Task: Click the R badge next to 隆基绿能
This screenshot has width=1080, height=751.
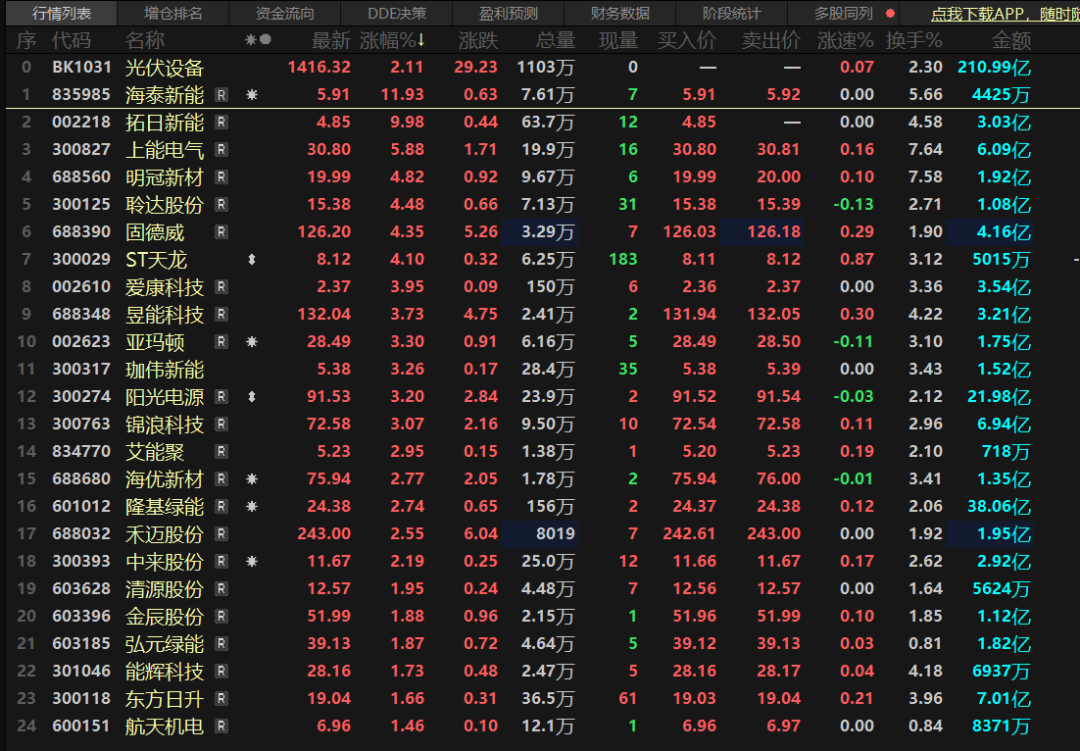Action: click(x=221, y=506)
